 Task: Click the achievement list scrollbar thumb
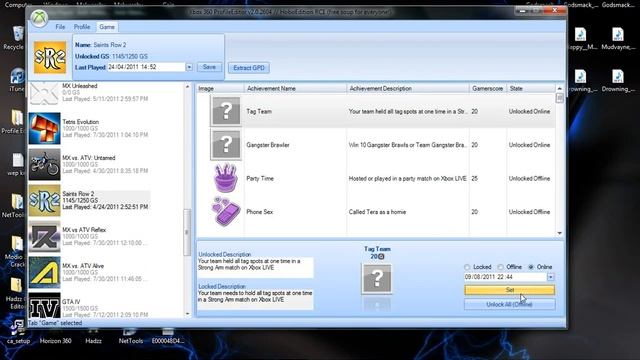coord(560,98)
